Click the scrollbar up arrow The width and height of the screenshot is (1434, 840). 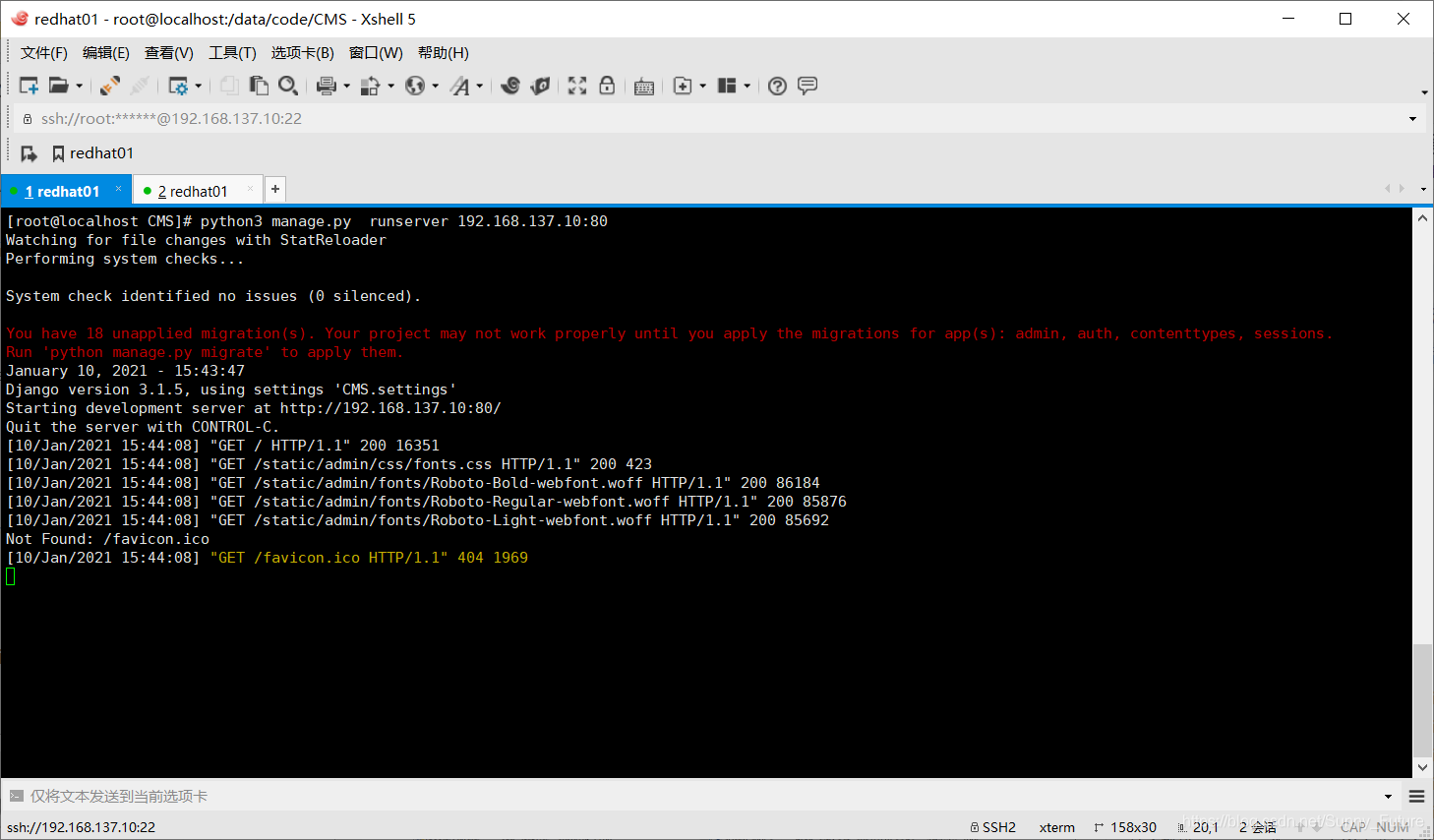[x=1422, y=218]
